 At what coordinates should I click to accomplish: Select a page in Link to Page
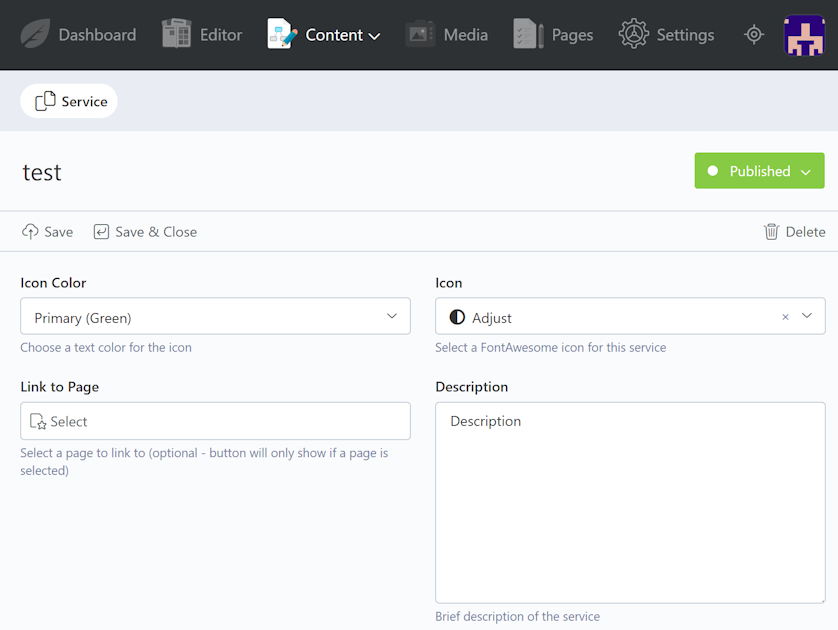[x=215, y=421]
